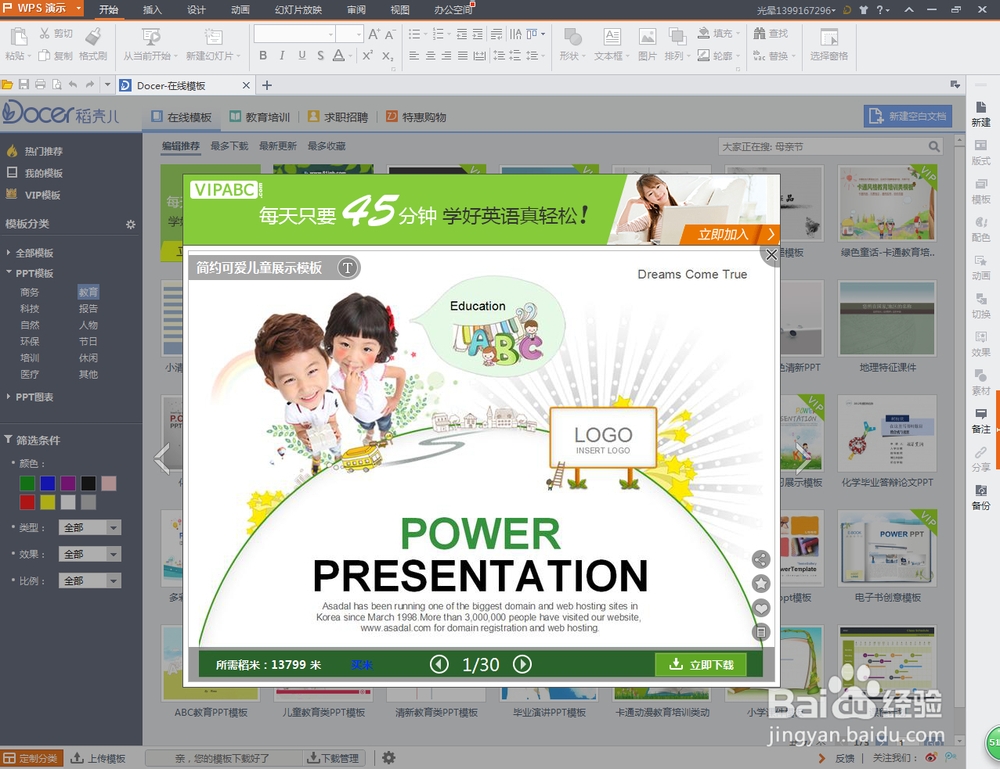Select the blue color swatch
The width and height of the screenshot is (1000, 769).
coord(48,483)
